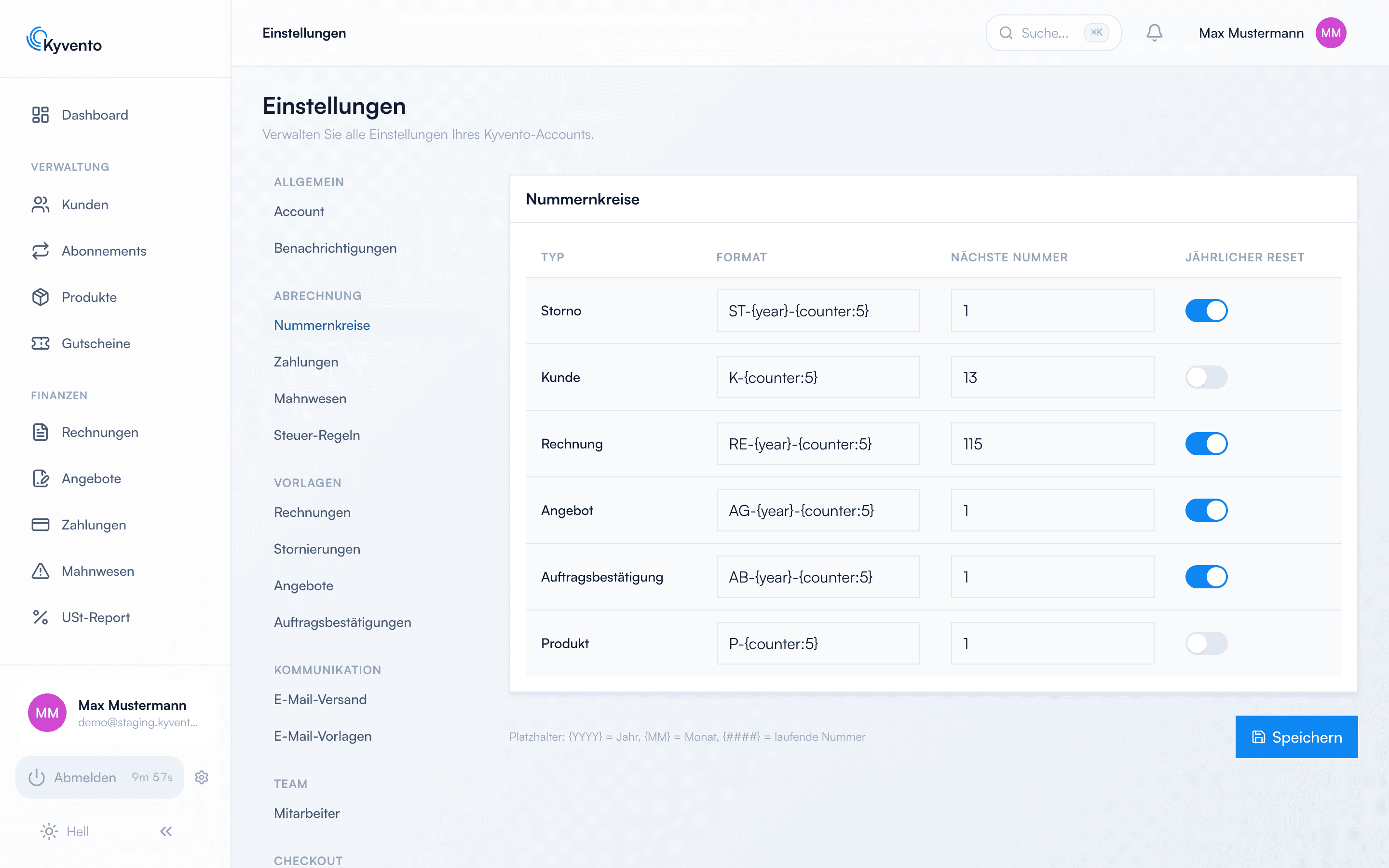1389x868 pixels.
Task: Edit Angebot format field
Action: click(818, 510)
